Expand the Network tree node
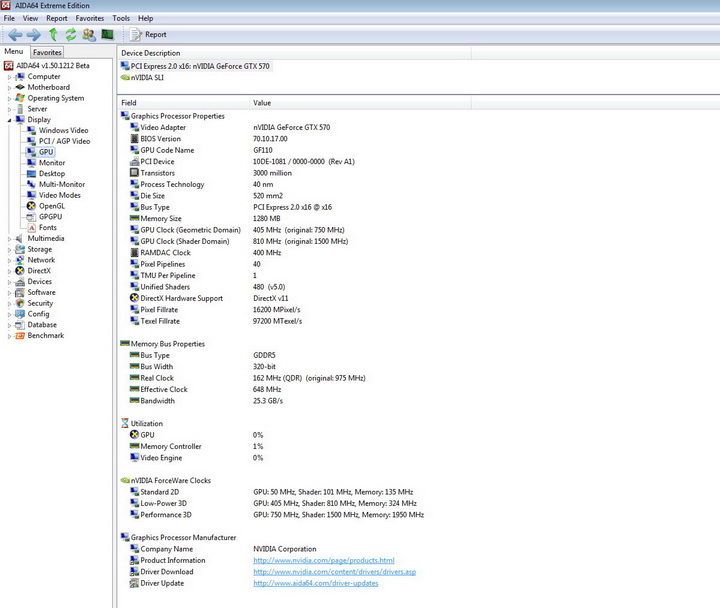The width and height of the screenshot is (720, 608). pos(9,260)
